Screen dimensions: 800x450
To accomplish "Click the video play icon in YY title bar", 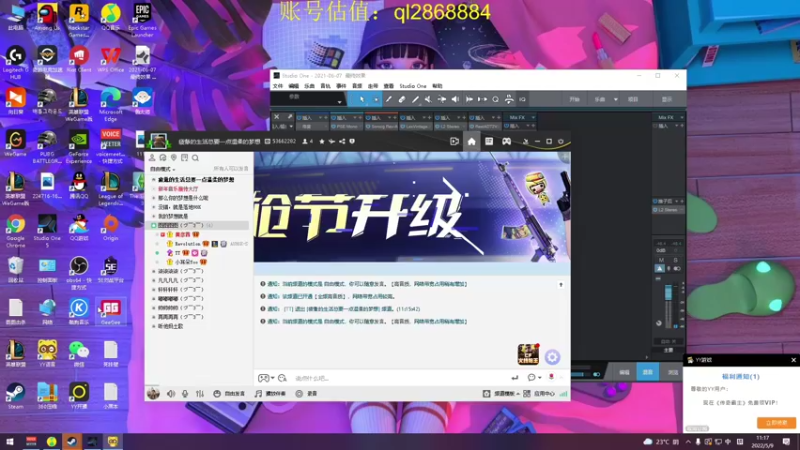I will pyautogui.click(x=455, y=141).
